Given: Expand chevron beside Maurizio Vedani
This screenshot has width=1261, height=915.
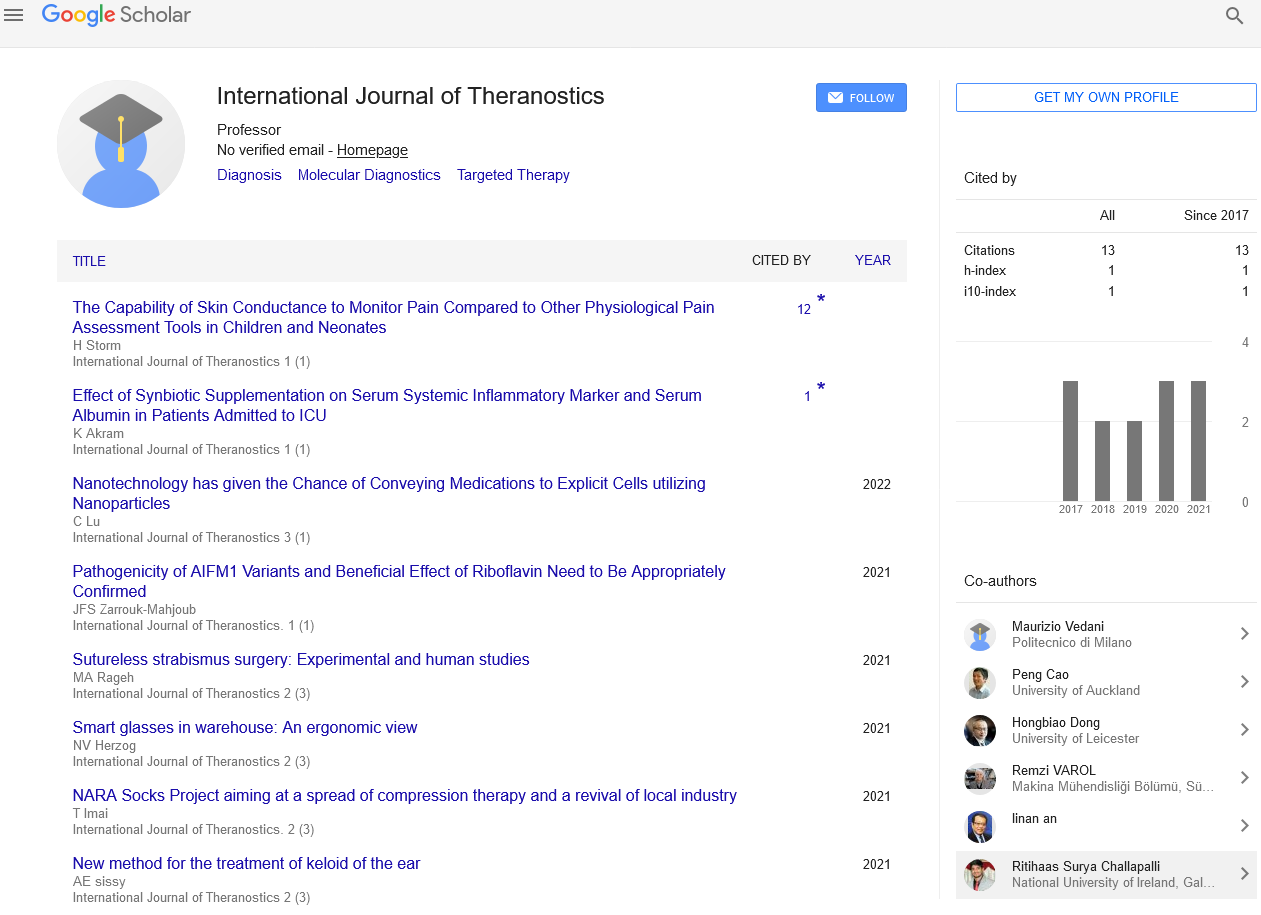Looking at the screenshot, I should click(1244, 634).
